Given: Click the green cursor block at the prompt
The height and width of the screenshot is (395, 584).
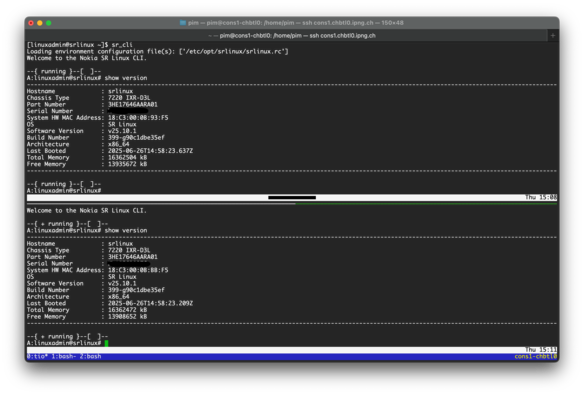Looking at the screenshot, I should pyautogui.click(x=107, y=343).
